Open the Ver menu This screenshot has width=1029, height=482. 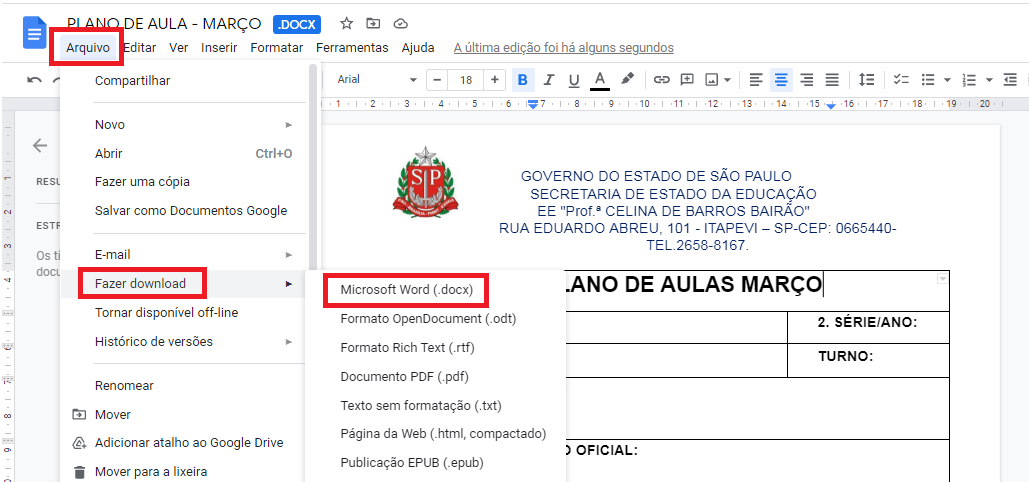[x=178, y=47]
